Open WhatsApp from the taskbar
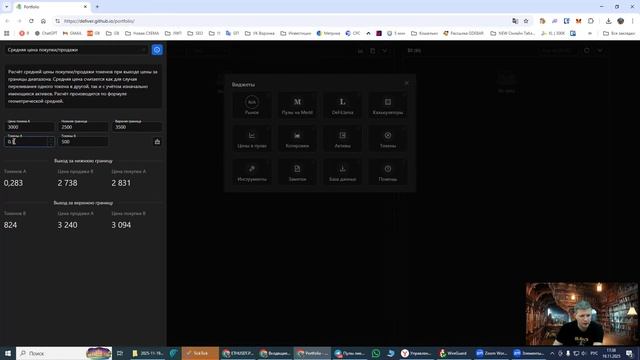 tap(376, 353)
